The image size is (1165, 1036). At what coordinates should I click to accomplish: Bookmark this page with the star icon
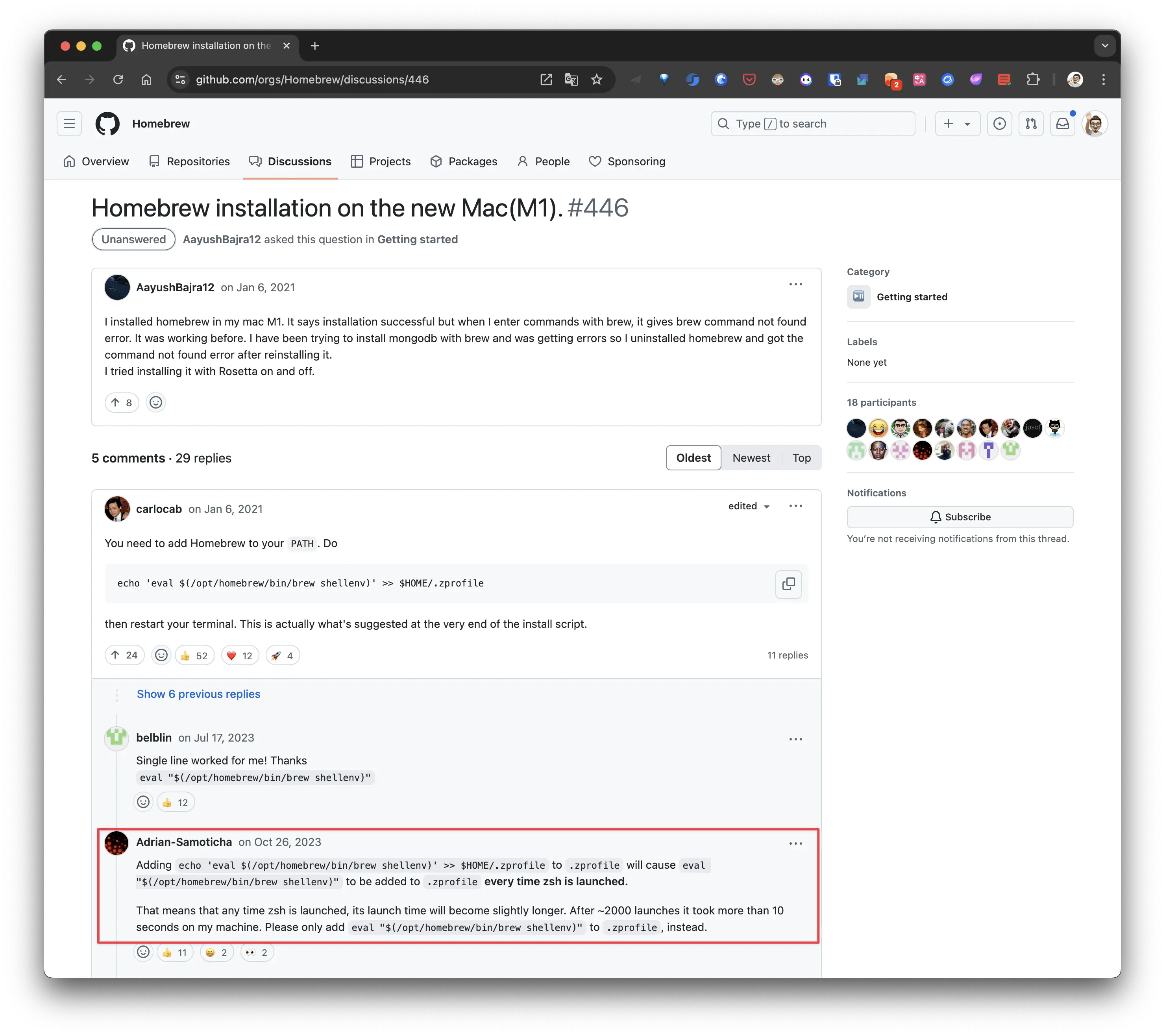(596, 80)
